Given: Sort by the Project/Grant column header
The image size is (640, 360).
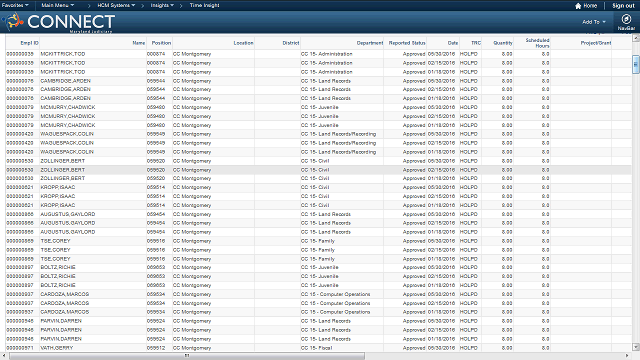Looking at the screenshot, I should pos(596,43).
